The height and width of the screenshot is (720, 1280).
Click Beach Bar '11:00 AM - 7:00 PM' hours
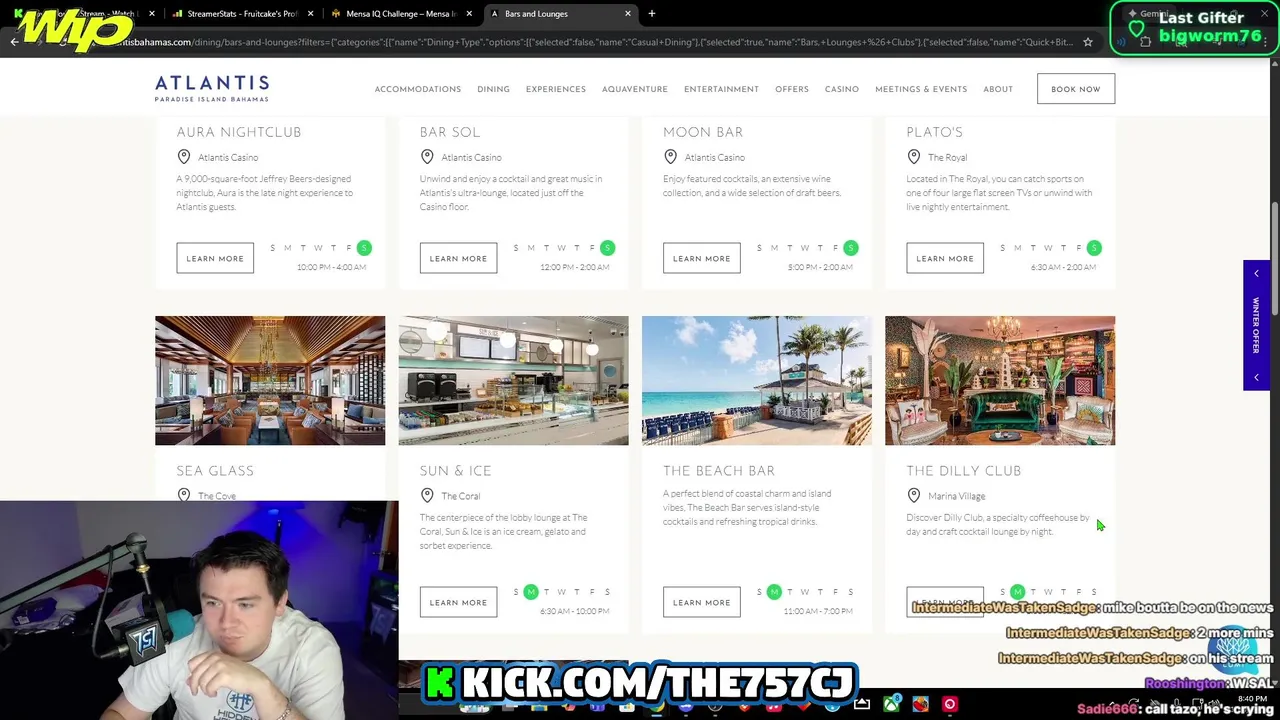click(818, 611)
